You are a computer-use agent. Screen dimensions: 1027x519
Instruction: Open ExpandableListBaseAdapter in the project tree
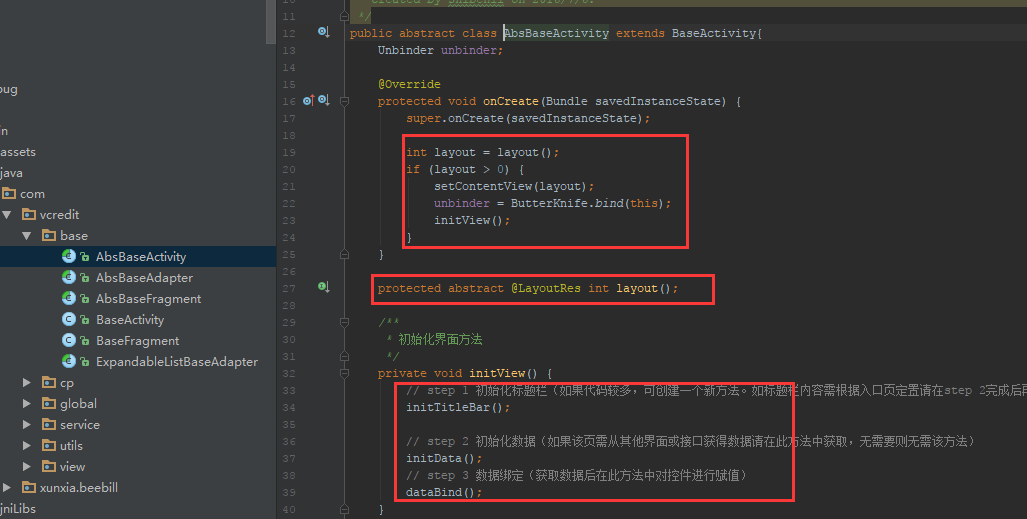[176, 362]
